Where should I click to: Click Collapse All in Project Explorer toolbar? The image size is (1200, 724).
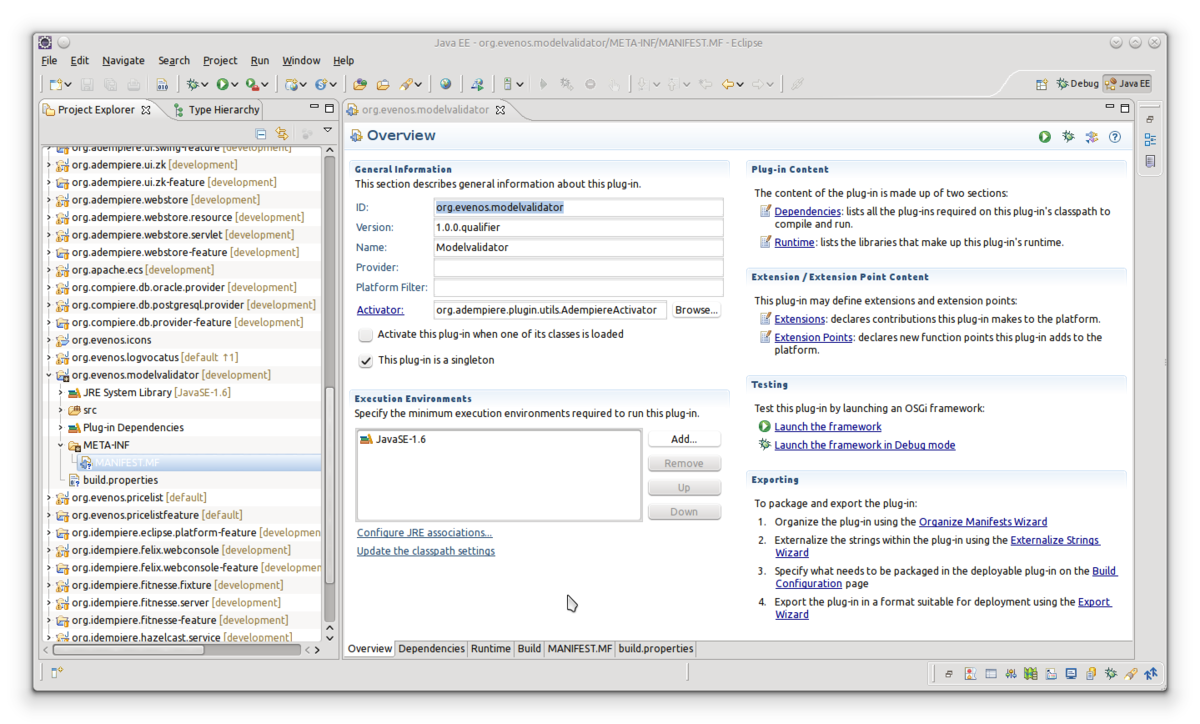click(261, 133)
